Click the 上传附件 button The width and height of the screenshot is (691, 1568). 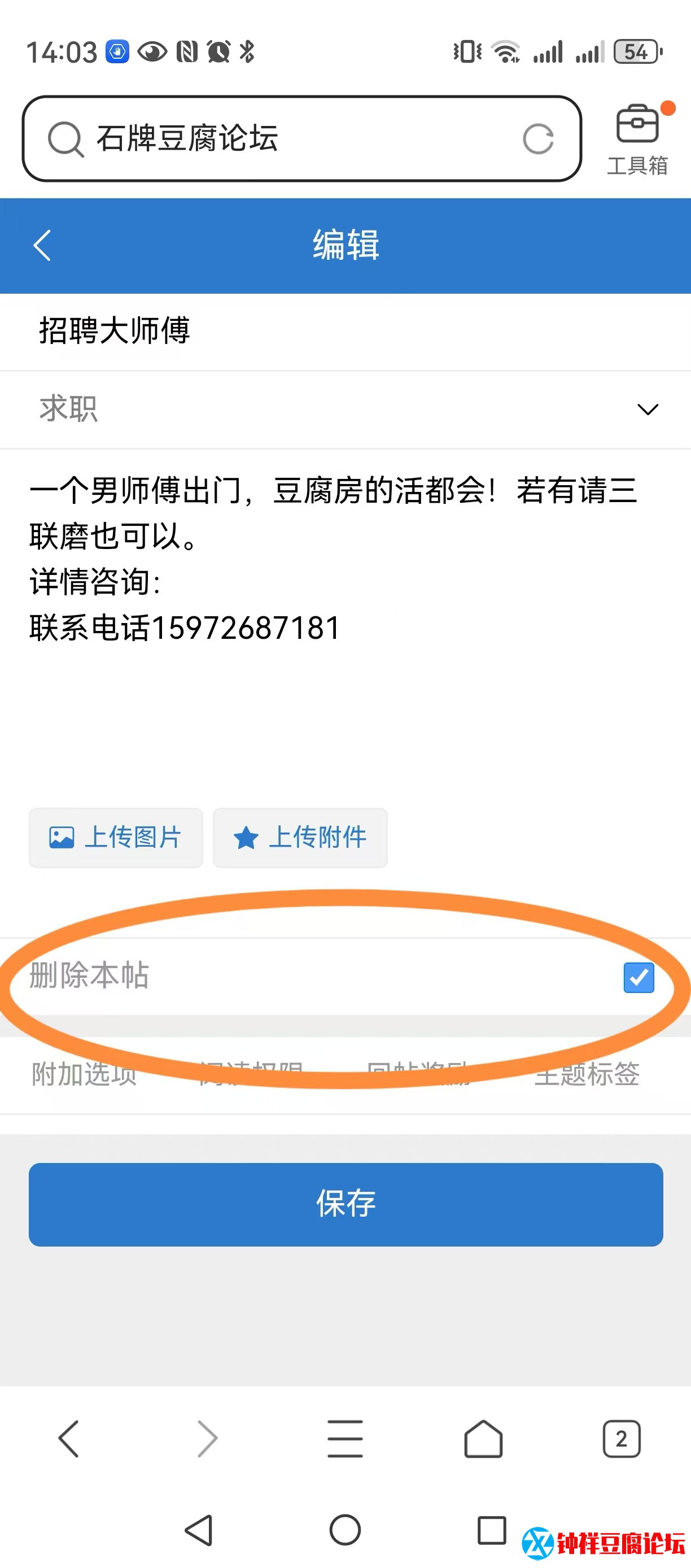(x=300, y=838)
